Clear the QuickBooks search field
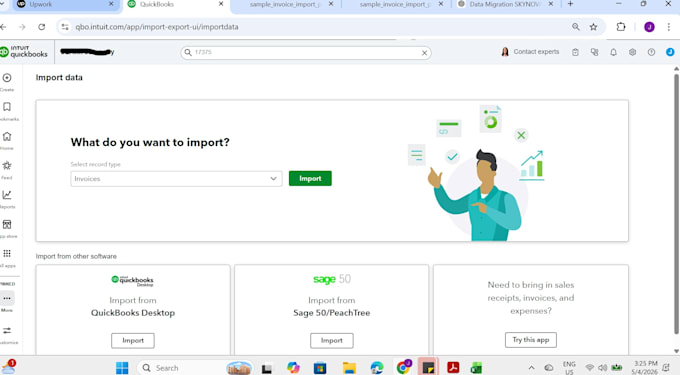 [x=424, y=53]
